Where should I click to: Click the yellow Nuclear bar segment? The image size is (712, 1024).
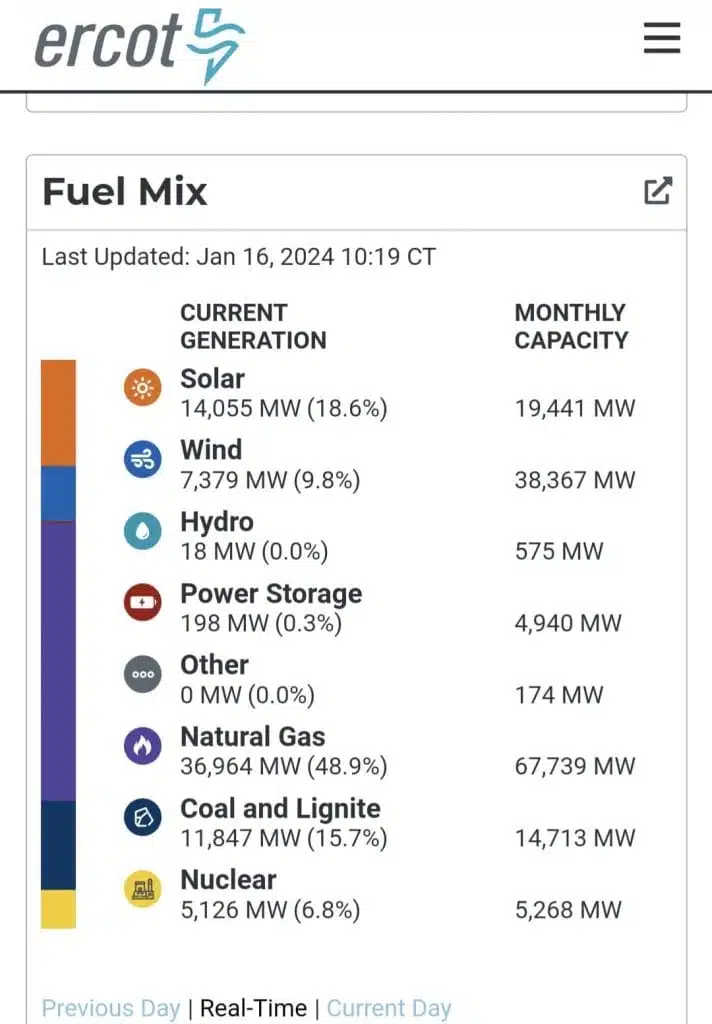(58, 909)
